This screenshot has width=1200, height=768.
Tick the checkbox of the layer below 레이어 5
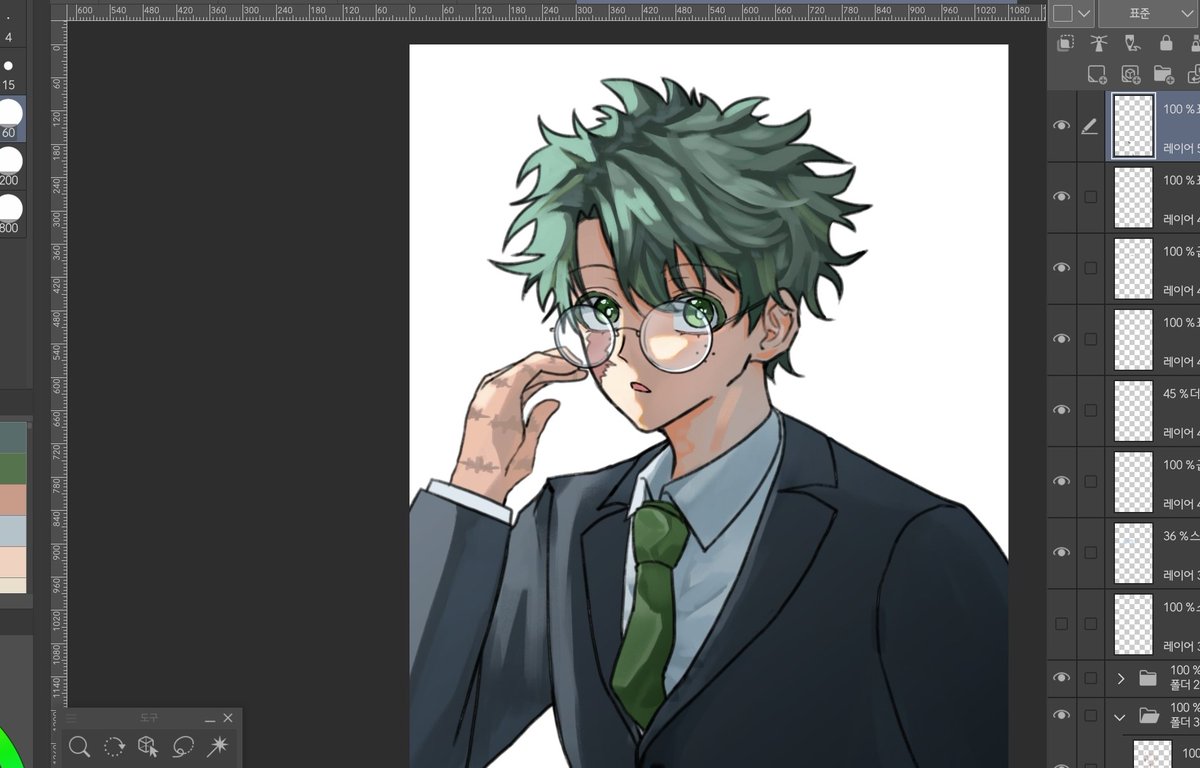click(1090, 197)
